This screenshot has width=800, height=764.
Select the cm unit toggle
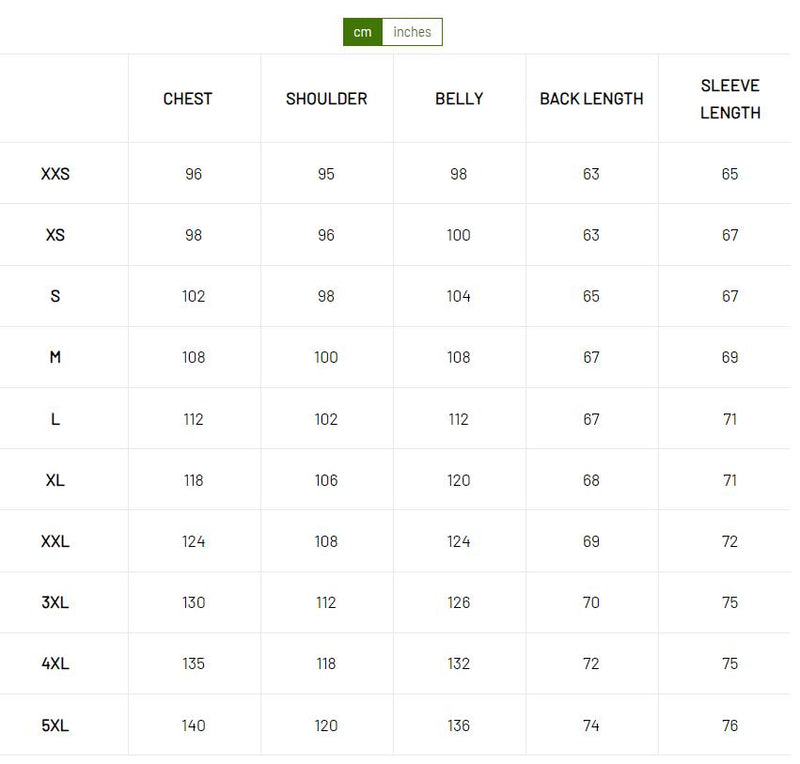tap(362, 32)
